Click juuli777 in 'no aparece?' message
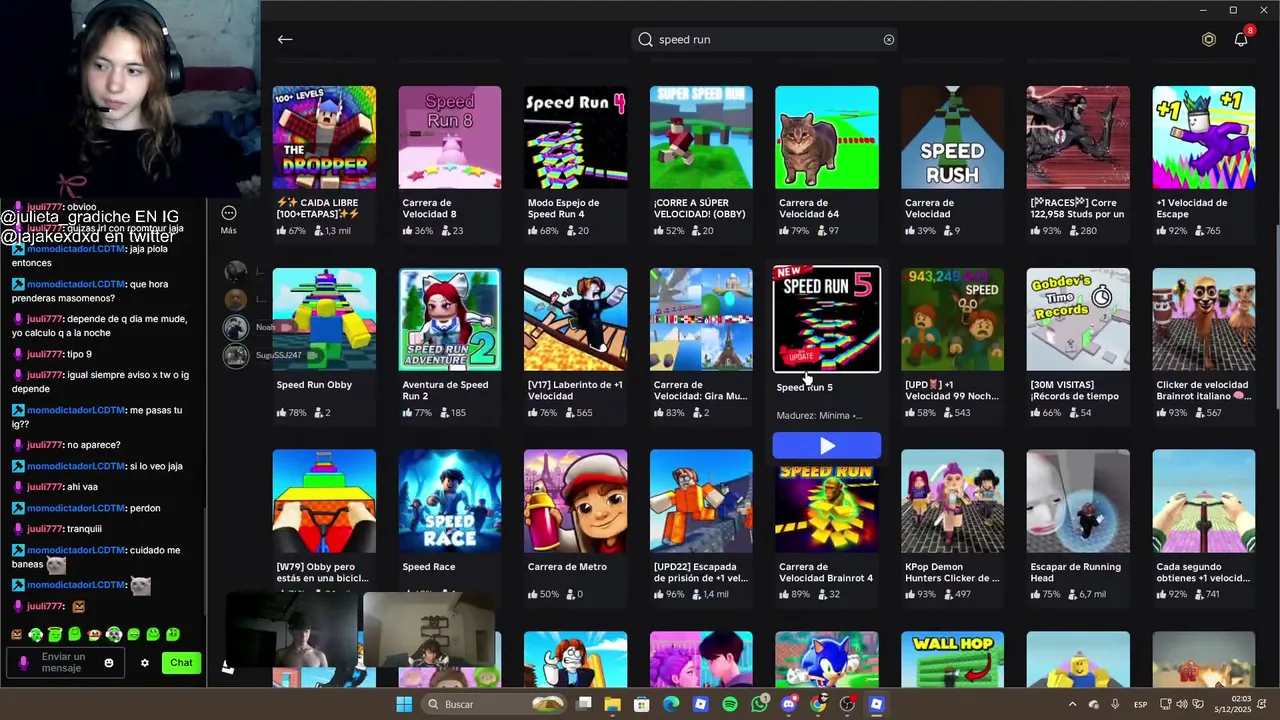The width and height of the screenshot is (1280, 720). pos(46,445)
